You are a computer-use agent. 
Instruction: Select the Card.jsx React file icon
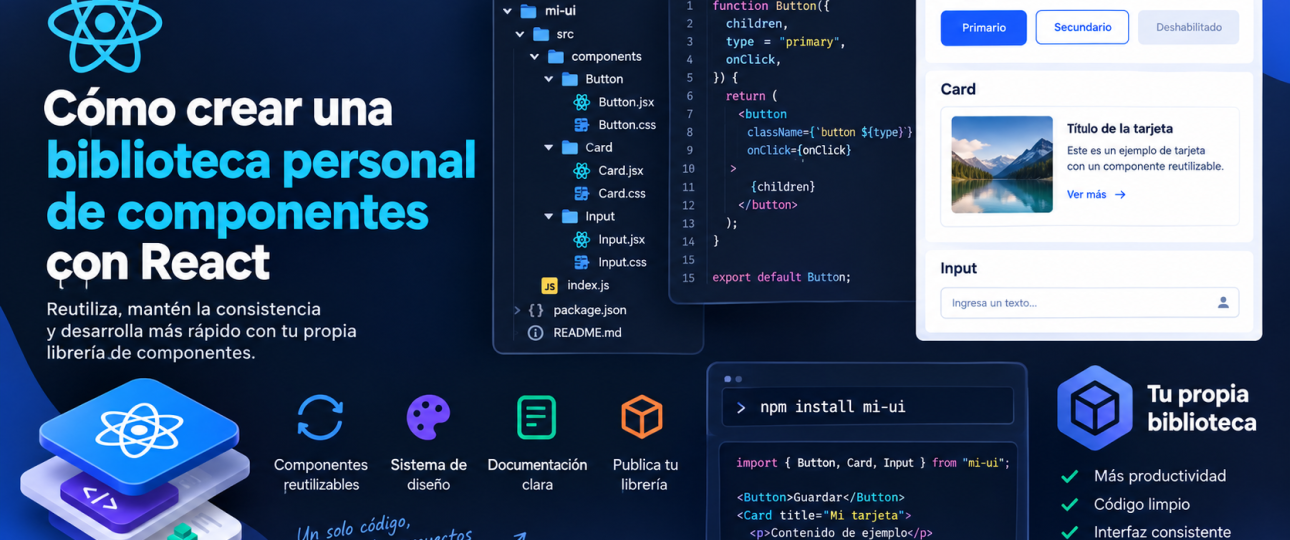[582, 171]
